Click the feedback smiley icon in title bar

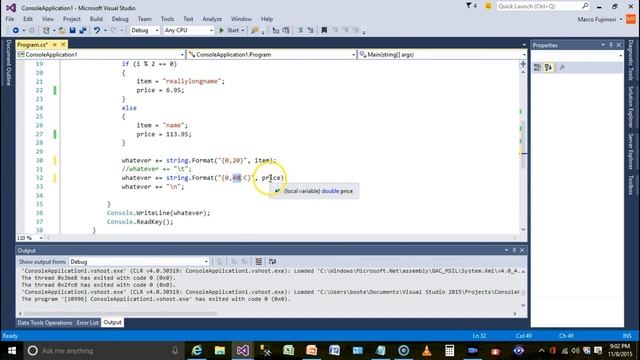coord(488,6)
